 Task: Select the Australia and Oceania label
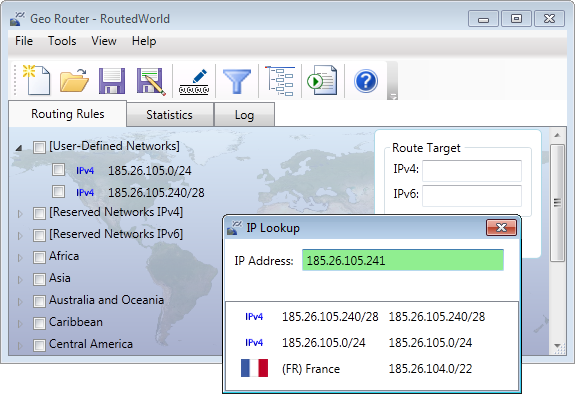(x=106, y=300)
